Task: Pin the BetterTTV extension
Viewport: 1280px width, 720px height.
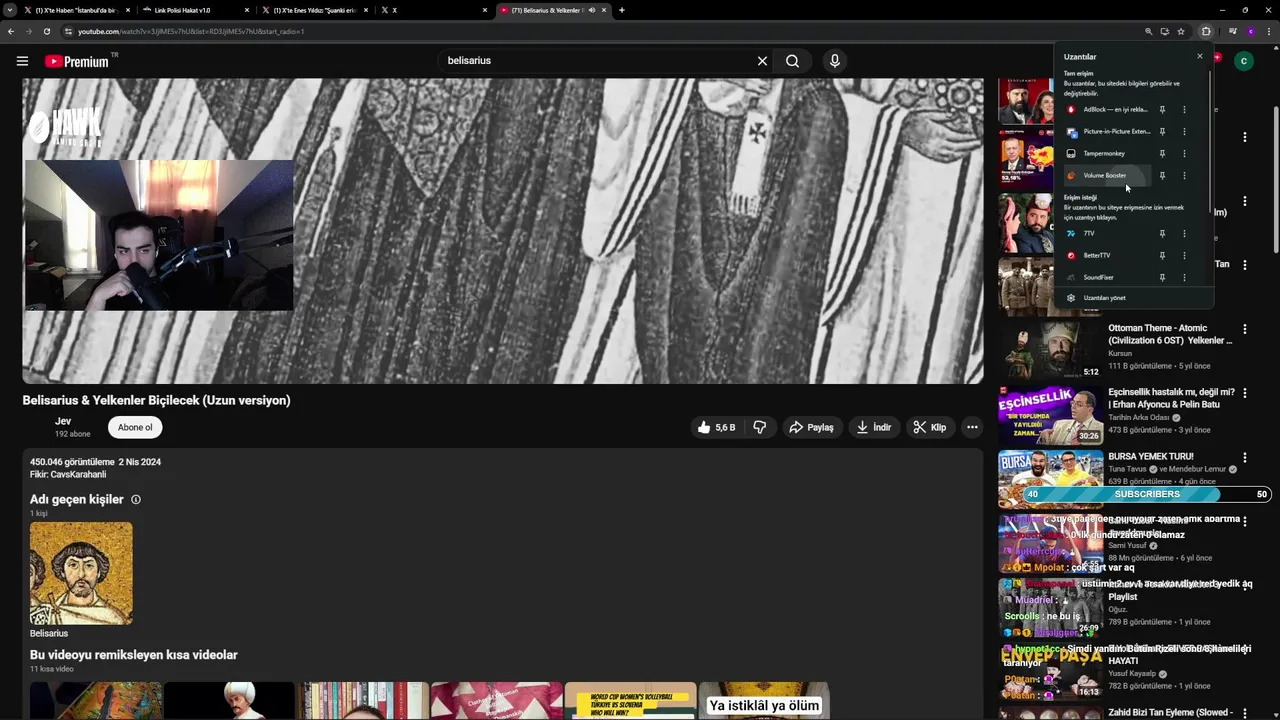Action: tap(1162, 255)
